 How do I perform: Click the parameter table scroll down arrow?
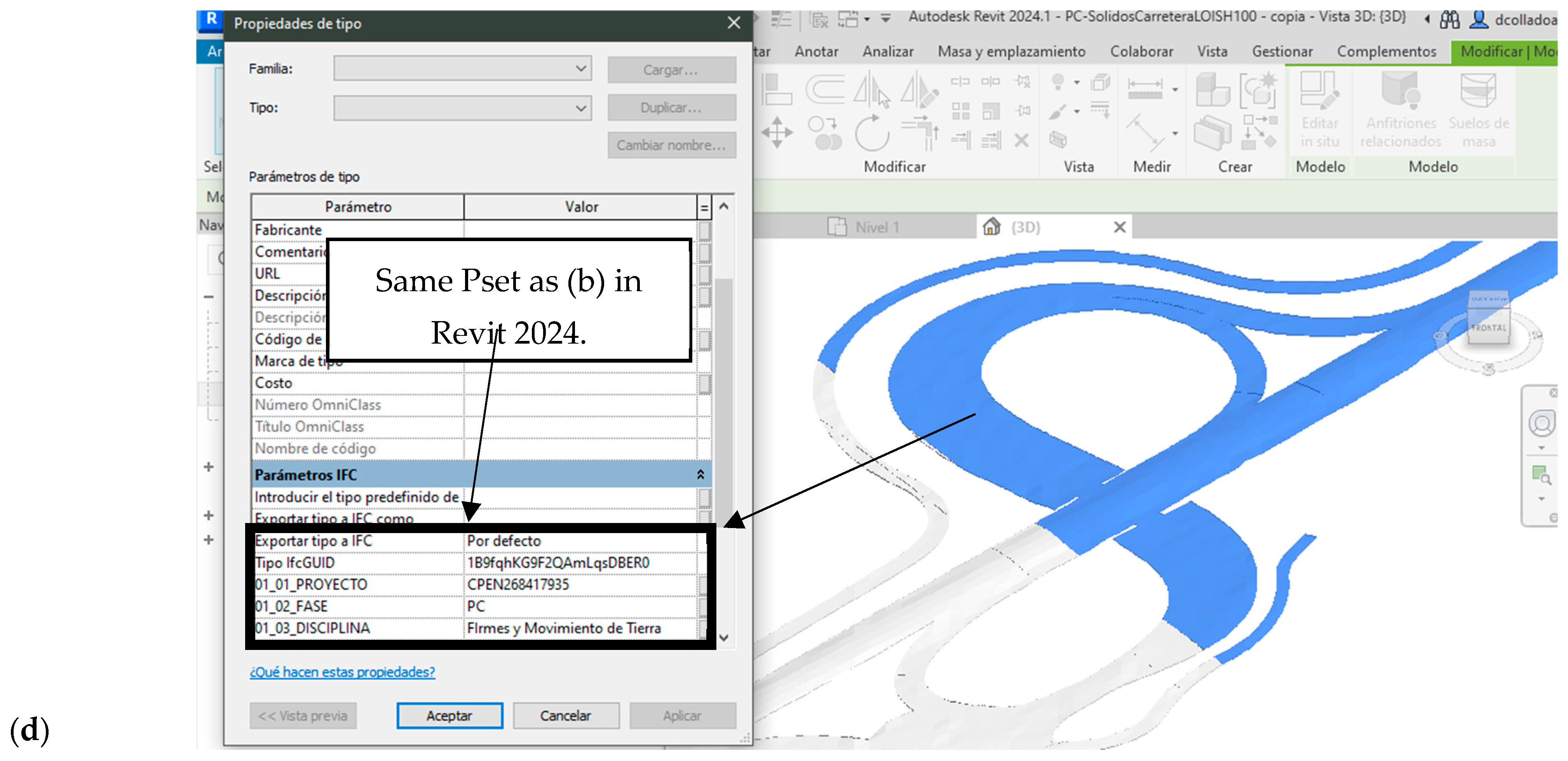[x=724, y=638]
